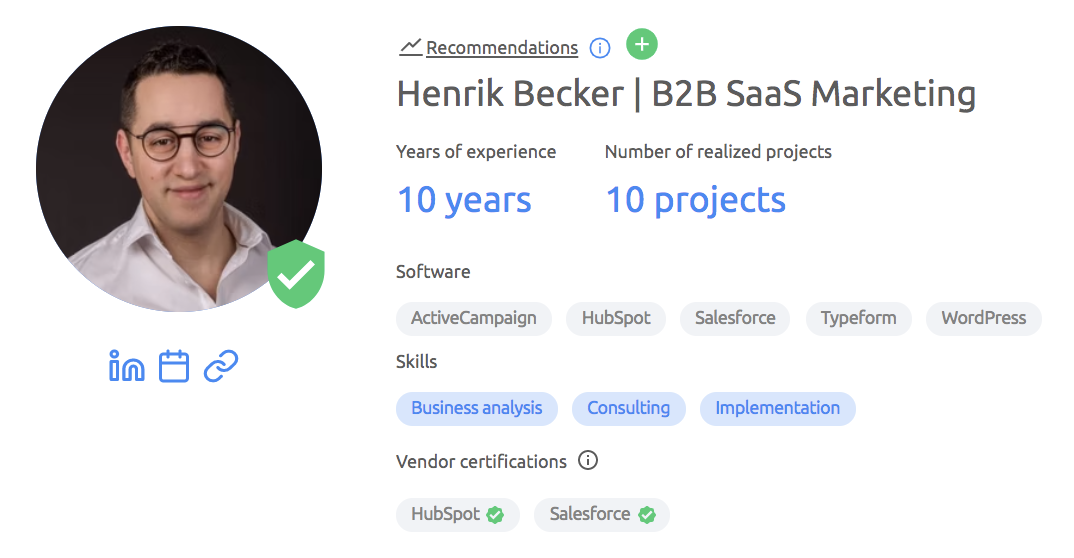Click the green verified shield badge
The height and width of the screenshot is (558, 1074).
coord(296,274)
